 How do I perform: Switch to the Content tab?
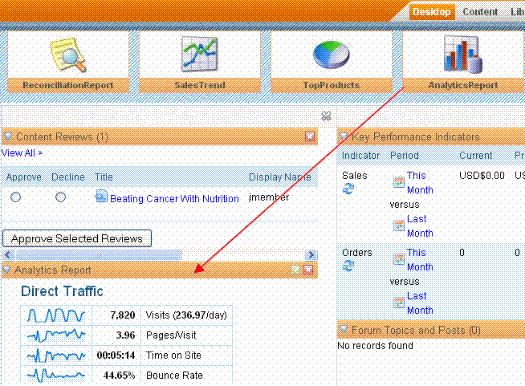point(480,12)
